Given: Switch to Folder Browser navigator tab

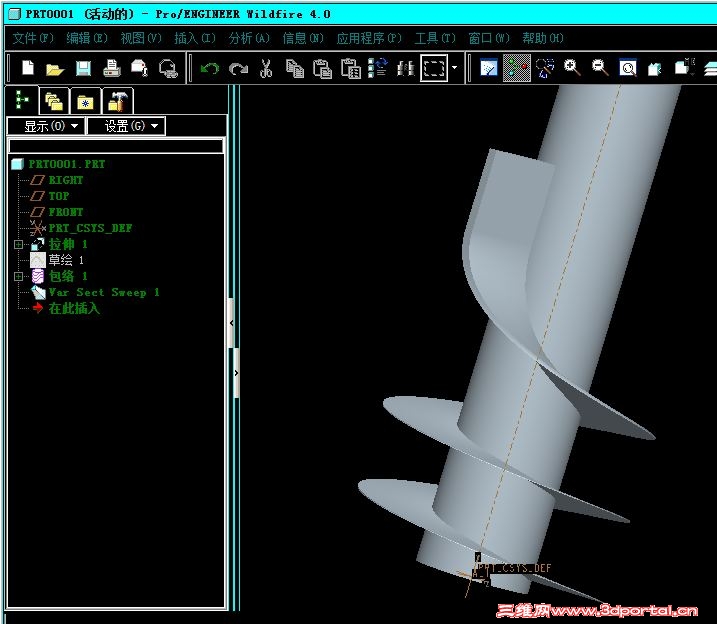Looking at the screenshot, I should point(54,101).
